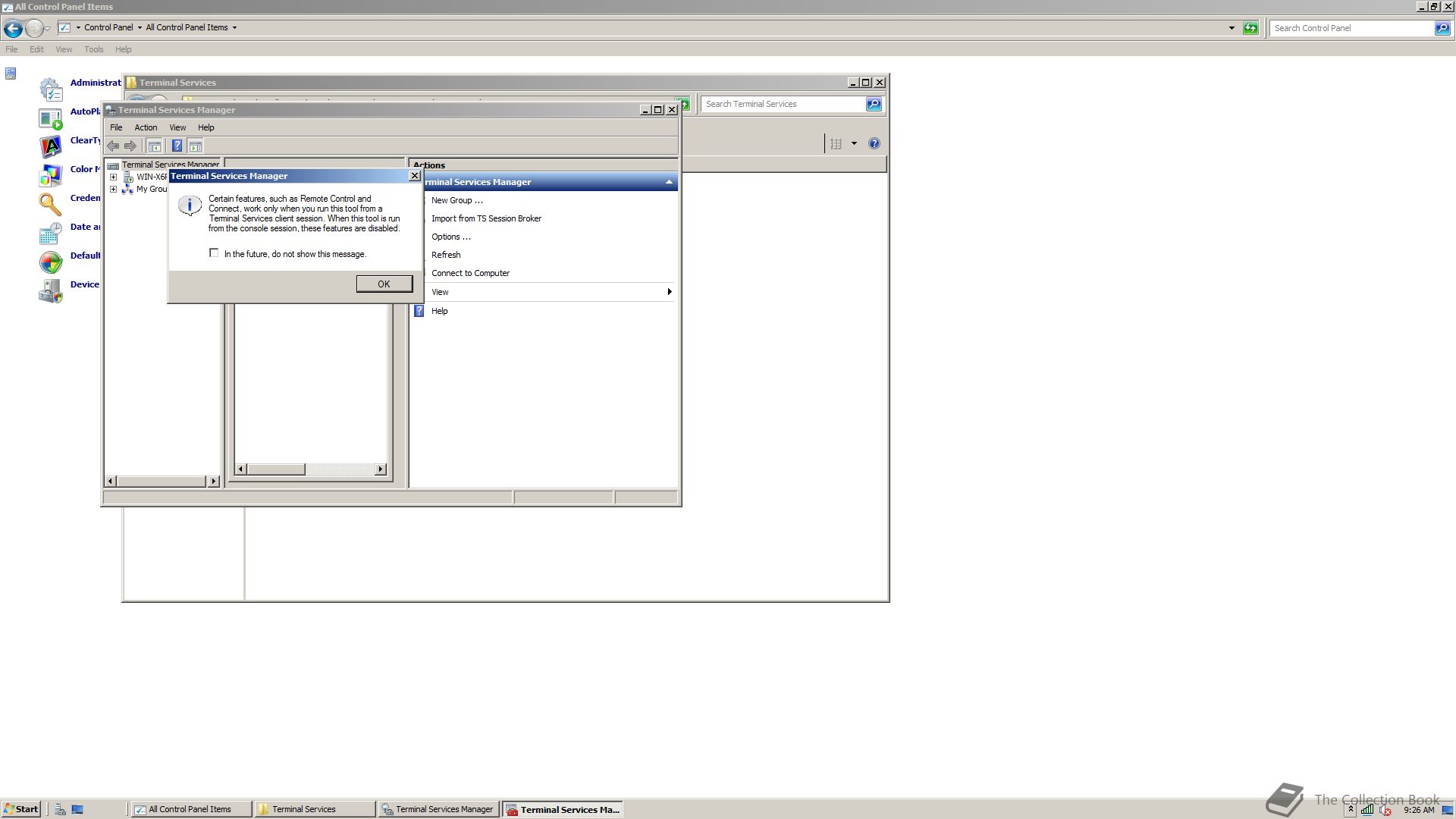Image resolution: width=1456 pixels, height=819 pixels.
Task: Click the middle pane horizontal scrollbar thumb
Action: tap(277, 469)
